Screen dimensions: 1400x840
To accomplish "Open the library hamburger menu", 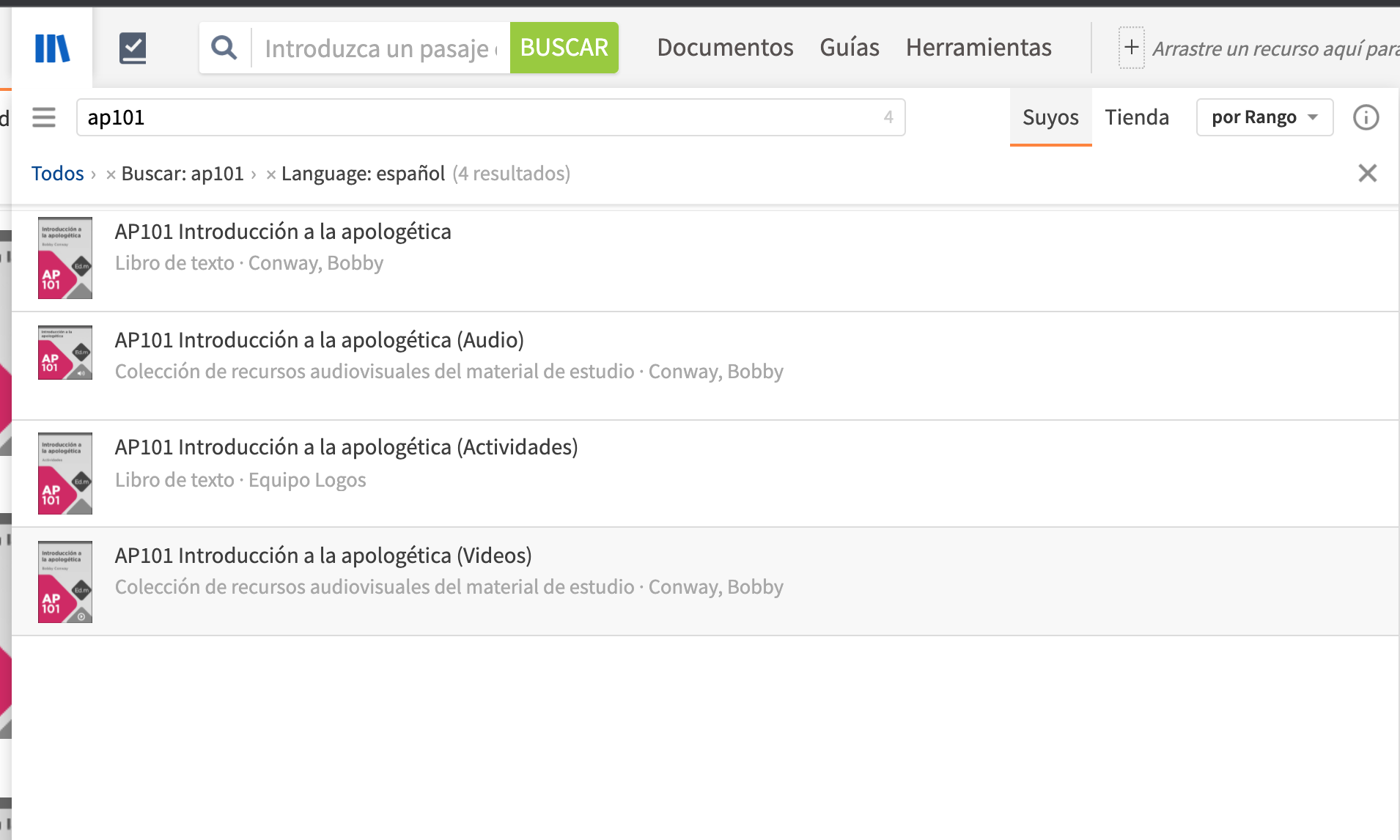I will tap(44, 117).
